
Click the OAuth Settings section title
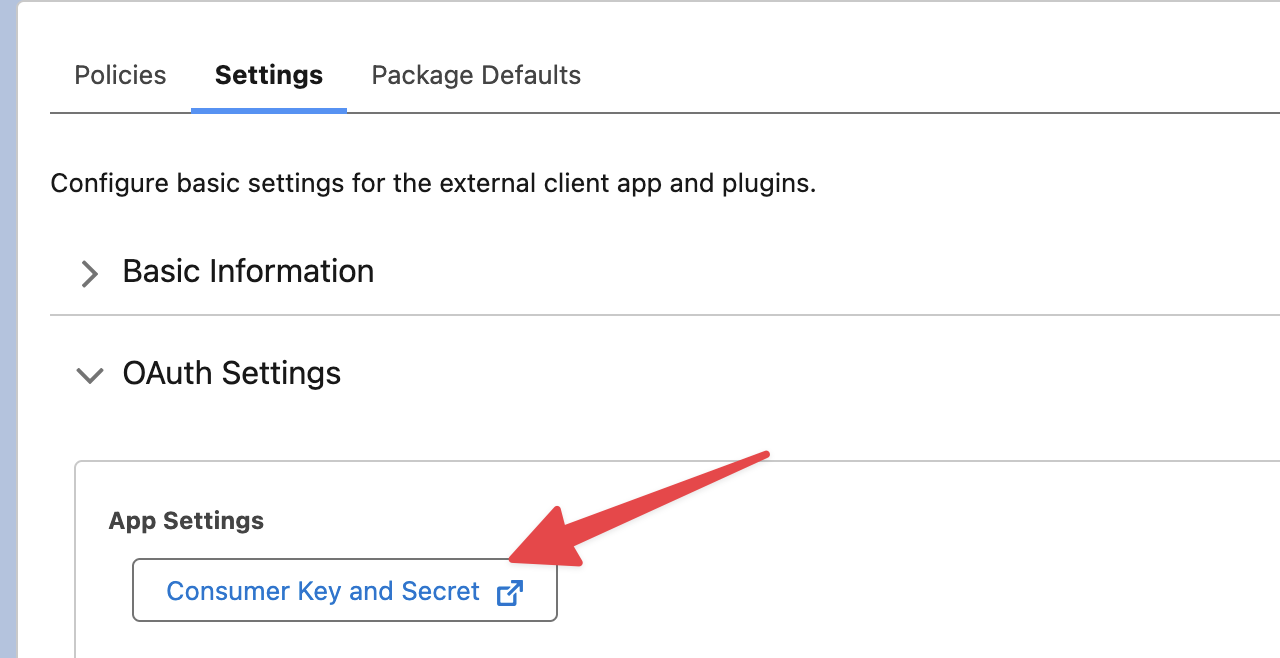point(232,373)
